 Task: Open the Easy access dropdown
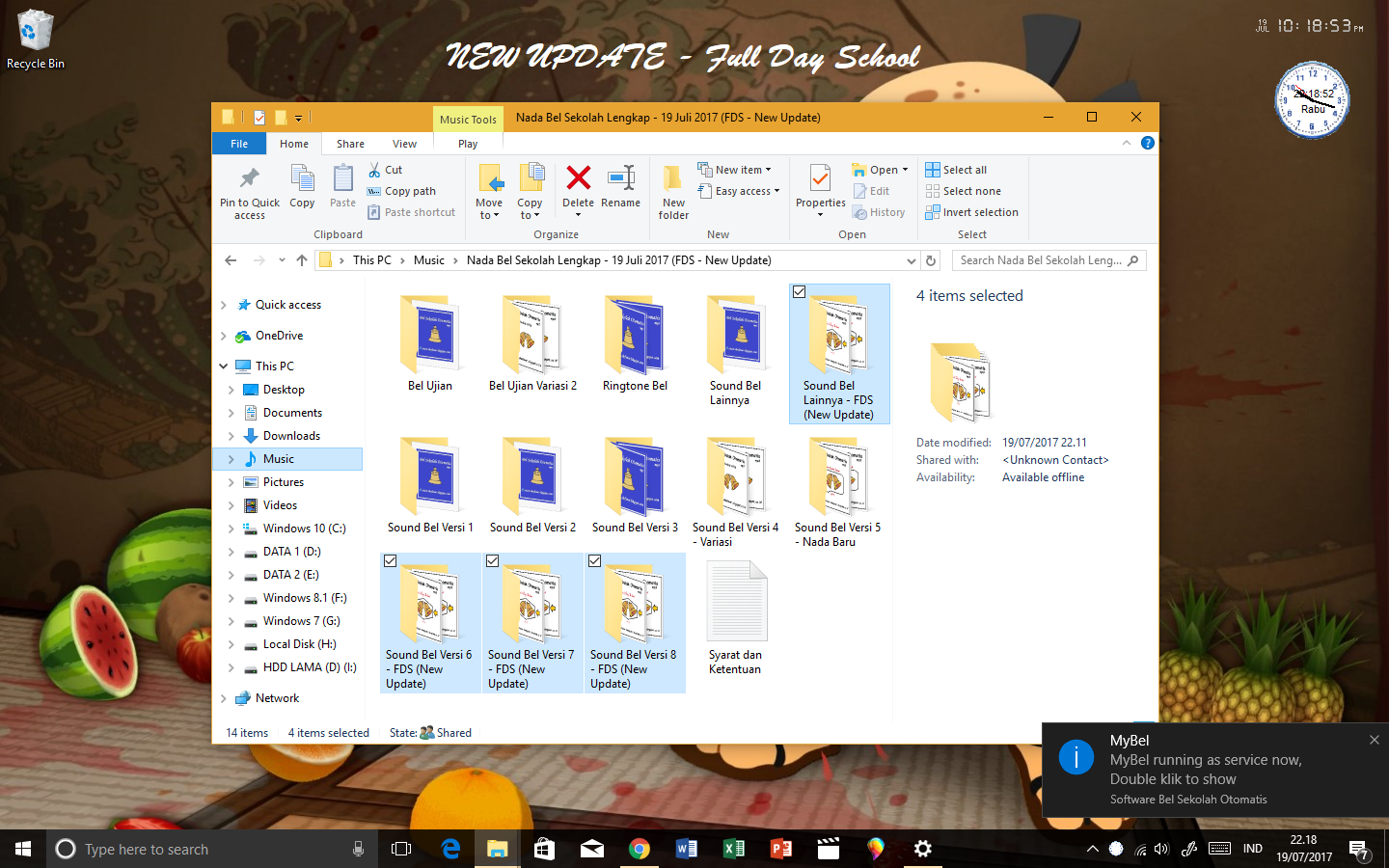[738, 191]
